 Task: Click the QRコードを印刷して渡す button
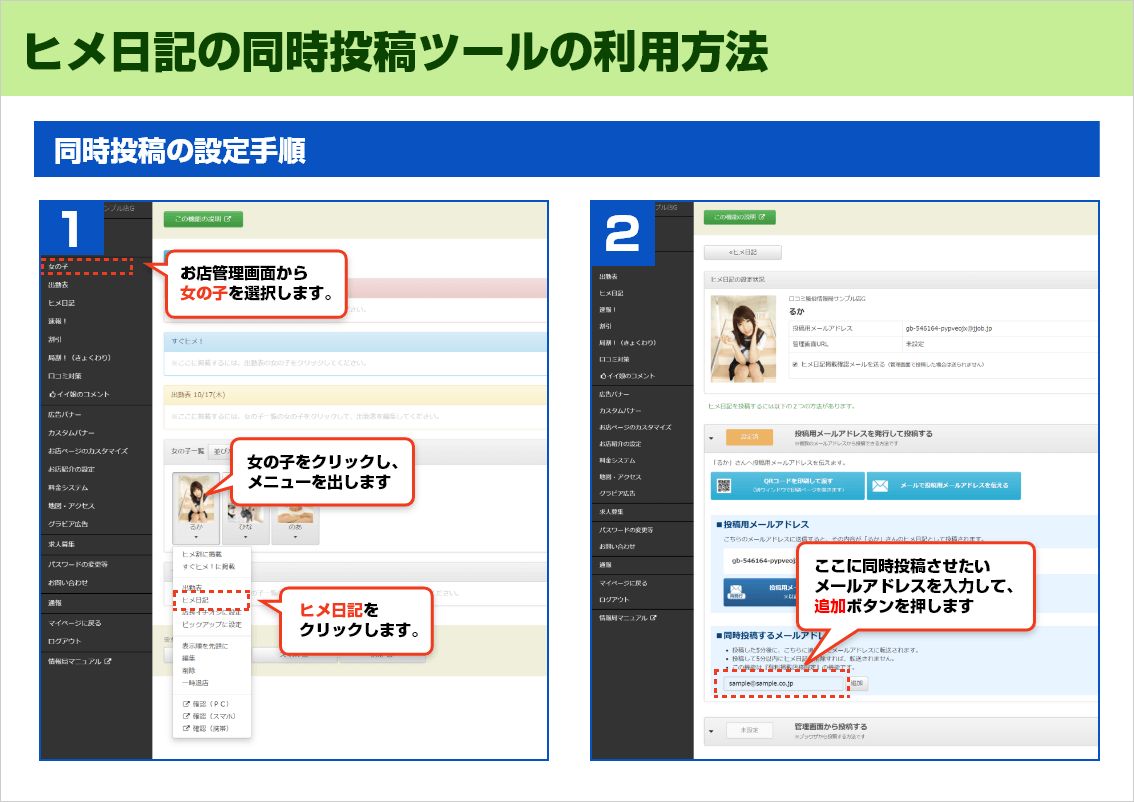[x=788, y=486]
